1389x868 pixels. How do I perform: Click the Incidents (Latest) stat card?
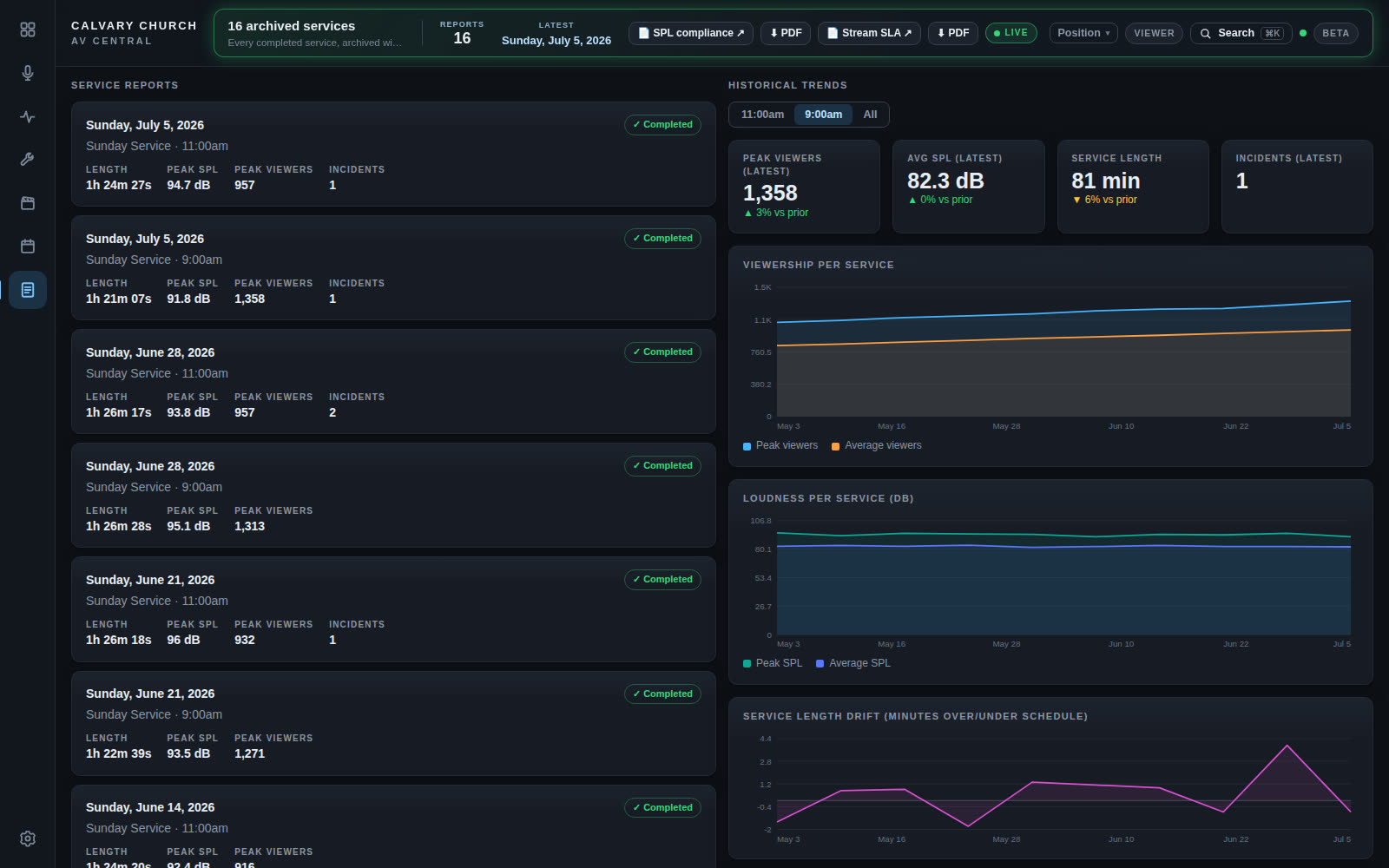(x=1297, y=187)
